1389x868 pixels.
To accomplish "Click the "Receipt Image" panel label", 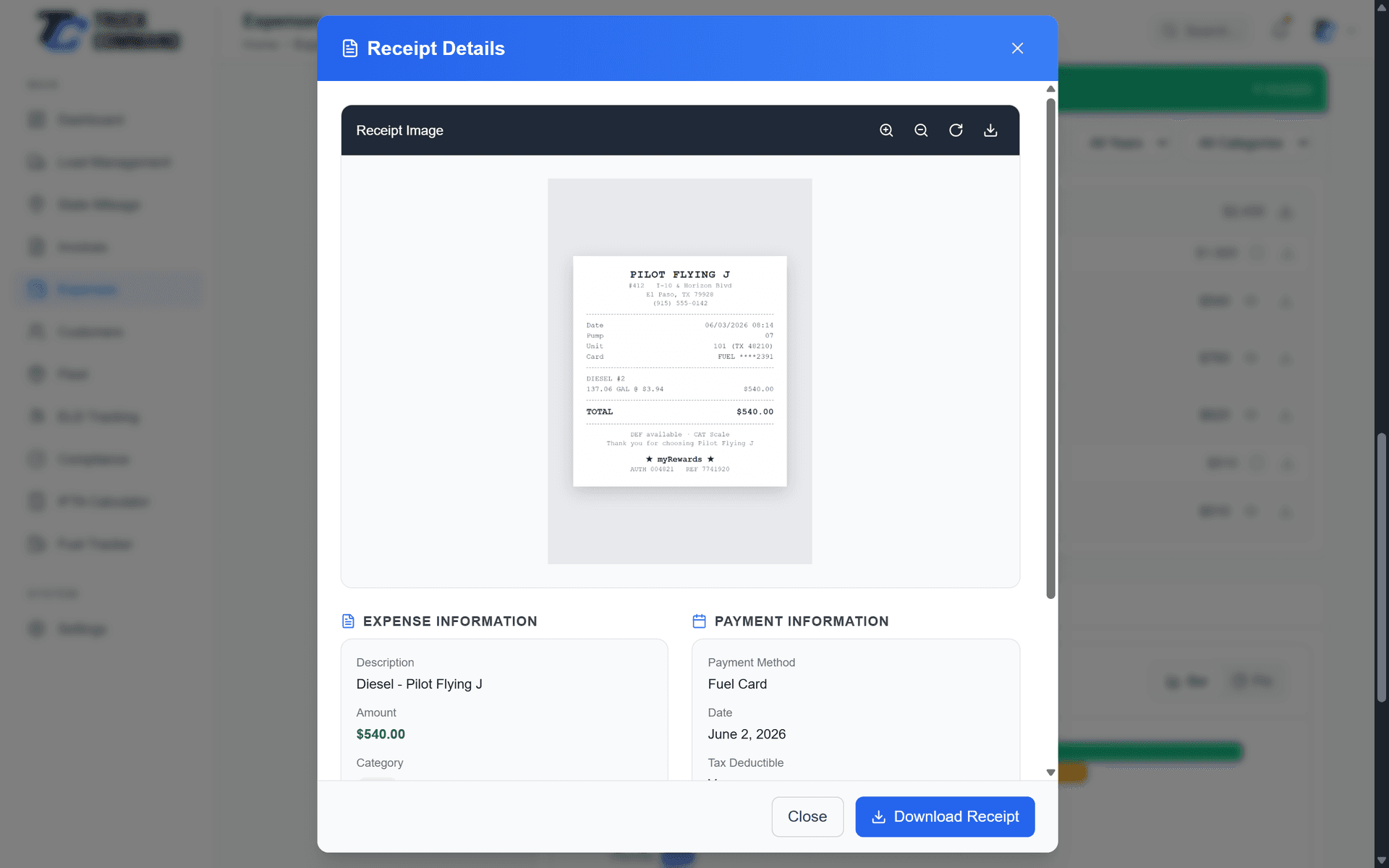I will coord(399,130).
